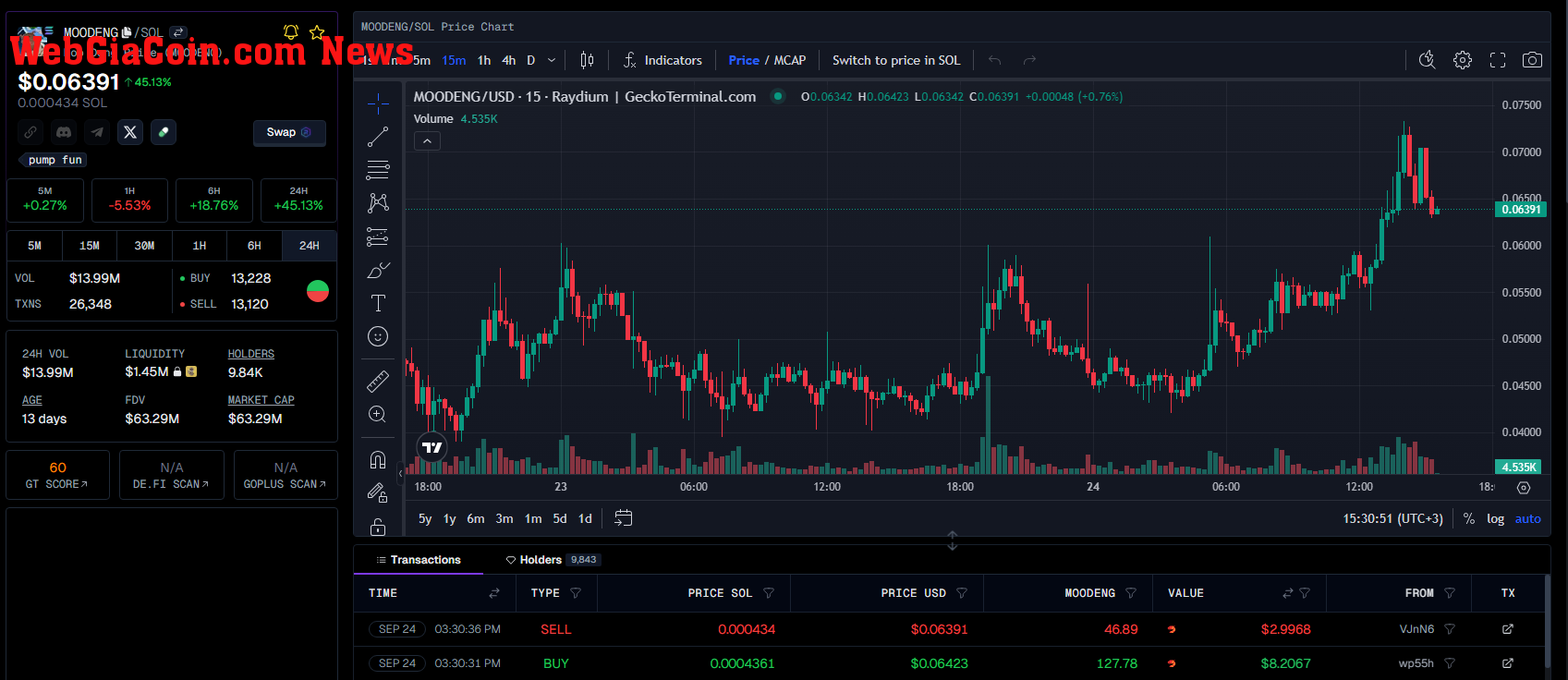
Task: Open the Fibonacci retracement tools
Action: point(378,170)
